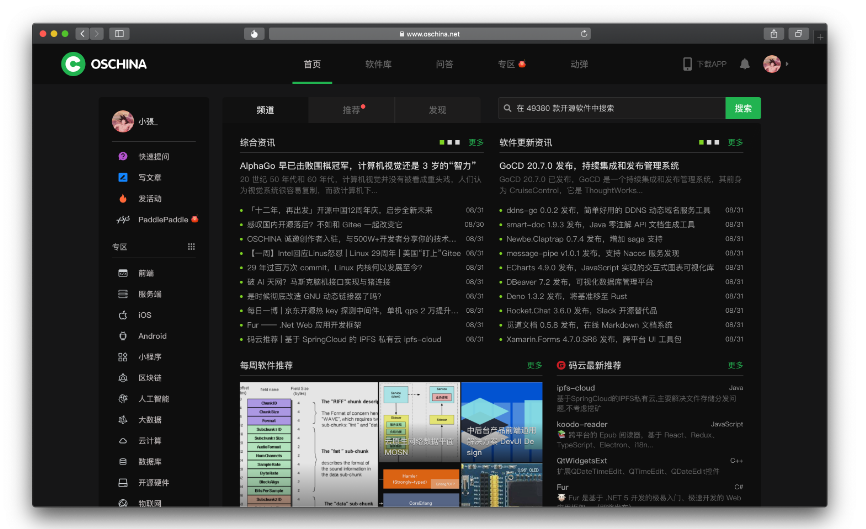
Task: Open the Android zone icon
Action: (123, 336)
